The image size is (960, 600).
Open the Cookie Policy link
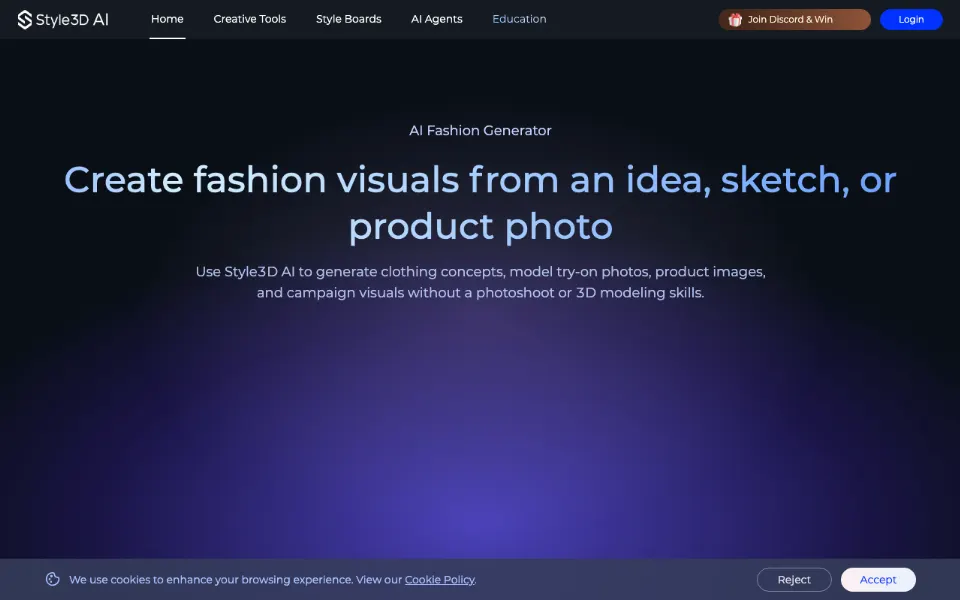point(440,580)
